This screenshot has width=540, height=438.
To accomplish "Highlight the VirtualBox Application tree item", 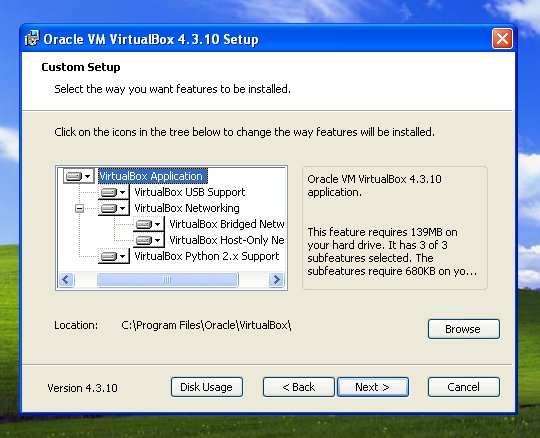I will pos(153,176).
